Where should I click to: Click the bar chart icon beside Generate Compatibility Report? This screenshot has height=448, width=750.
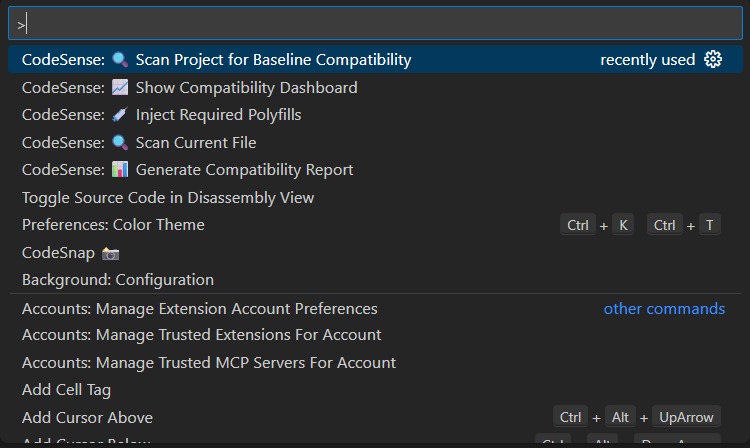pyautogui.click(x=120, y=170)
